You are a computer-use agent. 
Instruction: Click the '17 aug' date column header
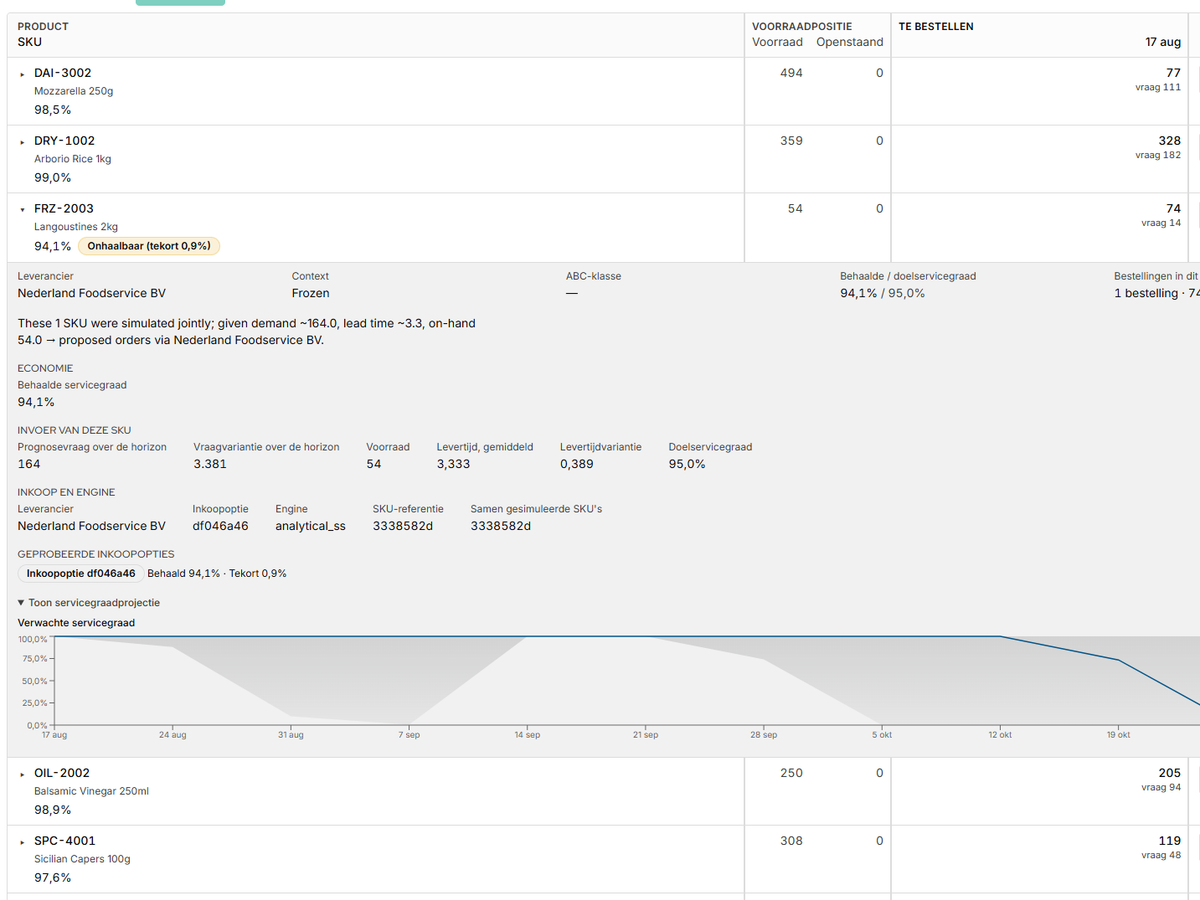tap(1163, 42)
